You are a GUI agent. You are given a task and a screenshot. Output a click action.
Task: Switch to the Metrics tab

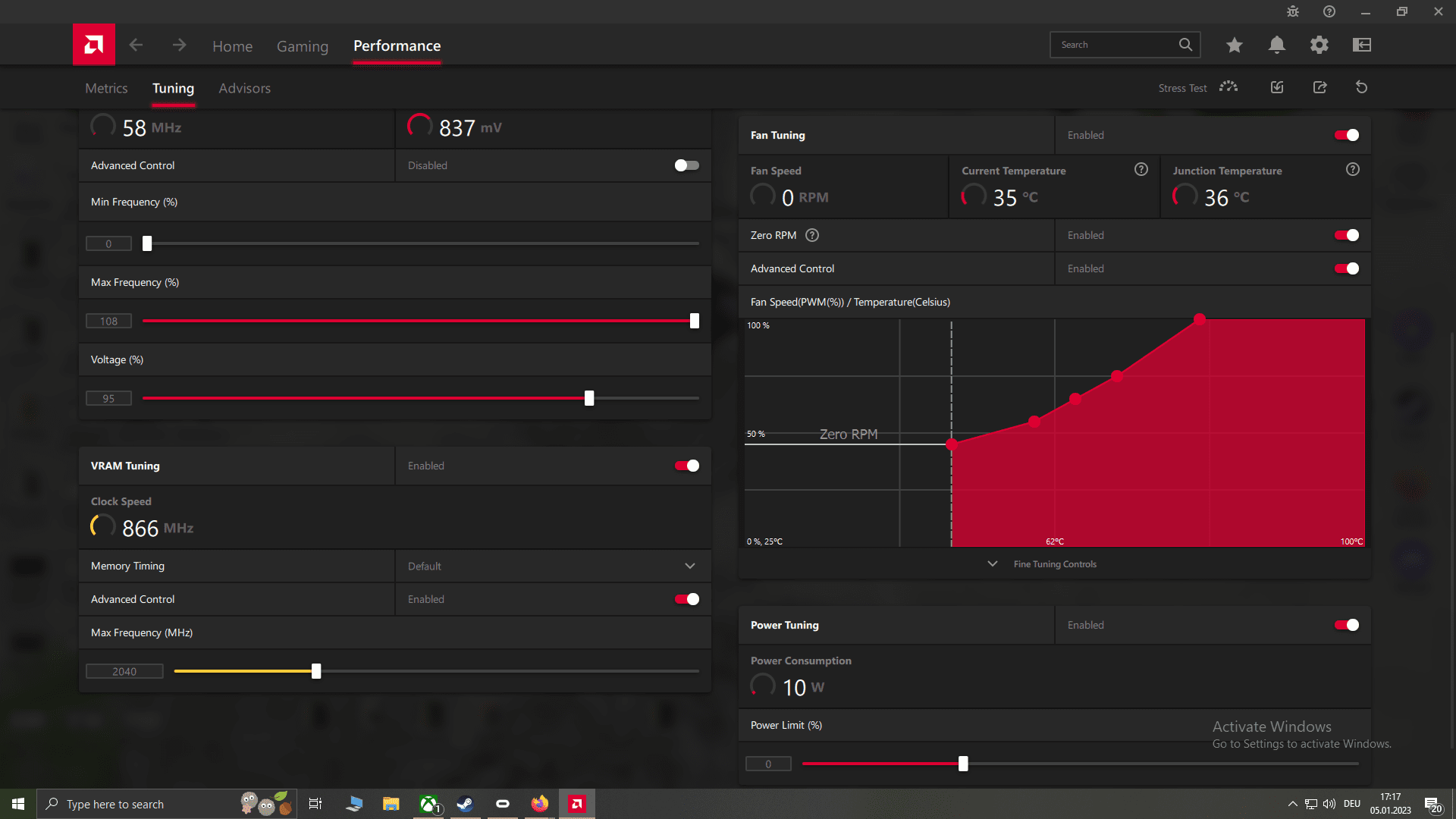(x=106, y=88)
